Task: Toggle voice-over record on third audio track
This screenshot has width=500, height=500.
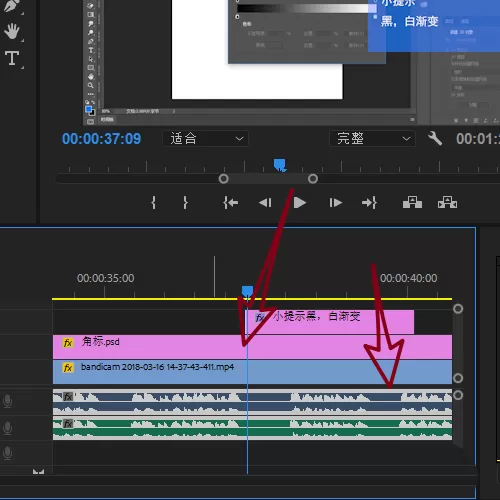Action: 7,453
